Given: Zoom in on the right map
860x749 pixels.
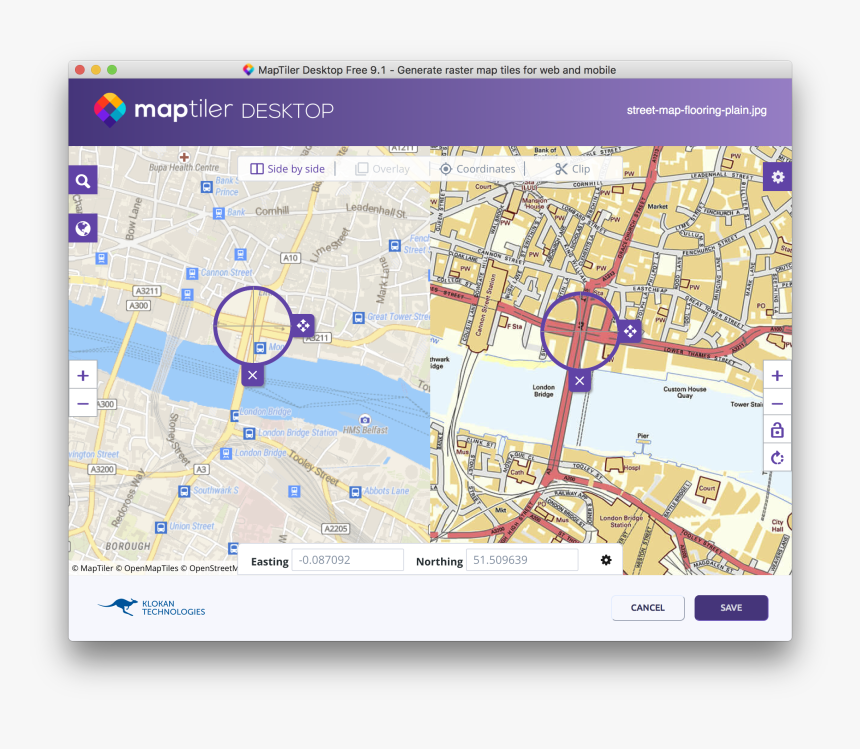Looking at the screenshot, I should 777,376.
